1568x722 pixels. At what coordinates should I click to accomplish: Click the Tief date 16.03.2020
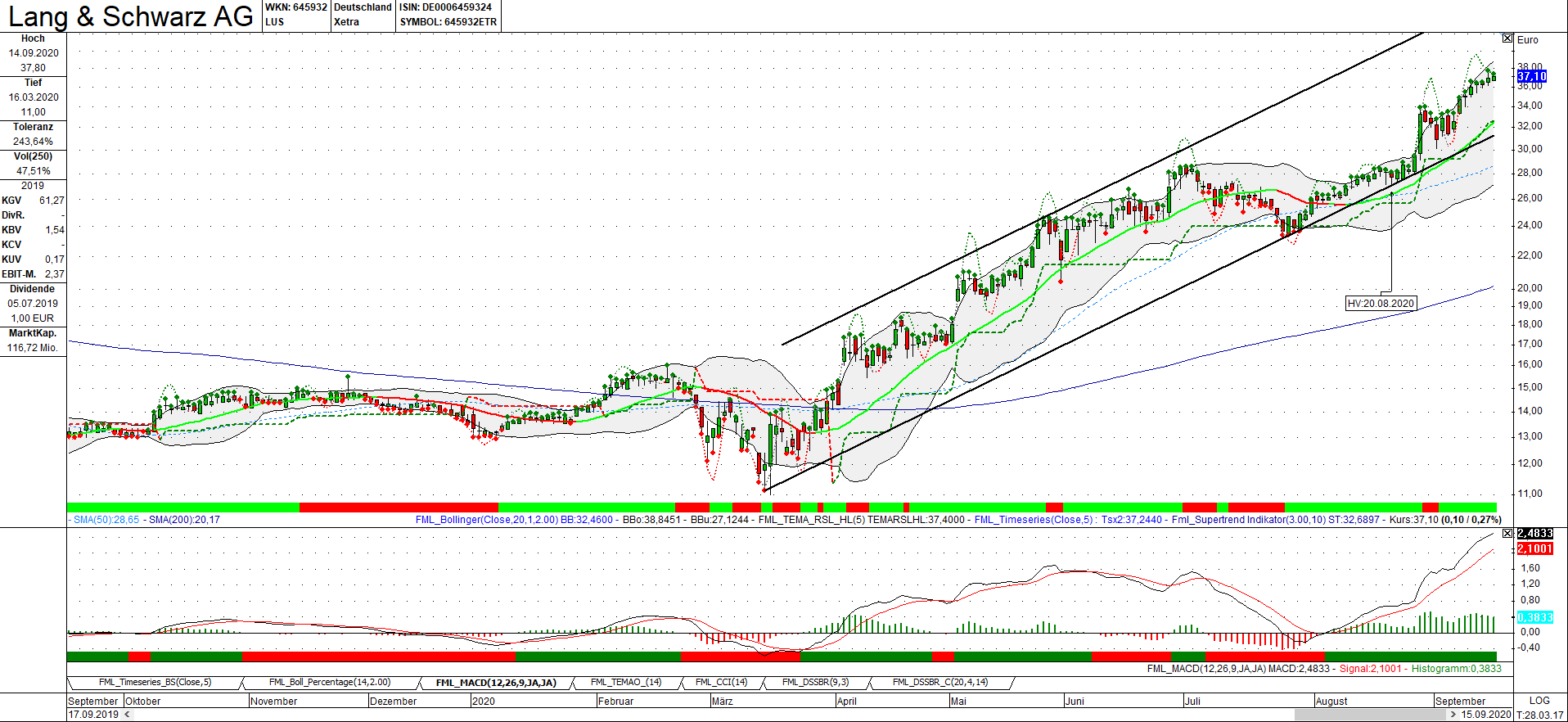[34, 97]
